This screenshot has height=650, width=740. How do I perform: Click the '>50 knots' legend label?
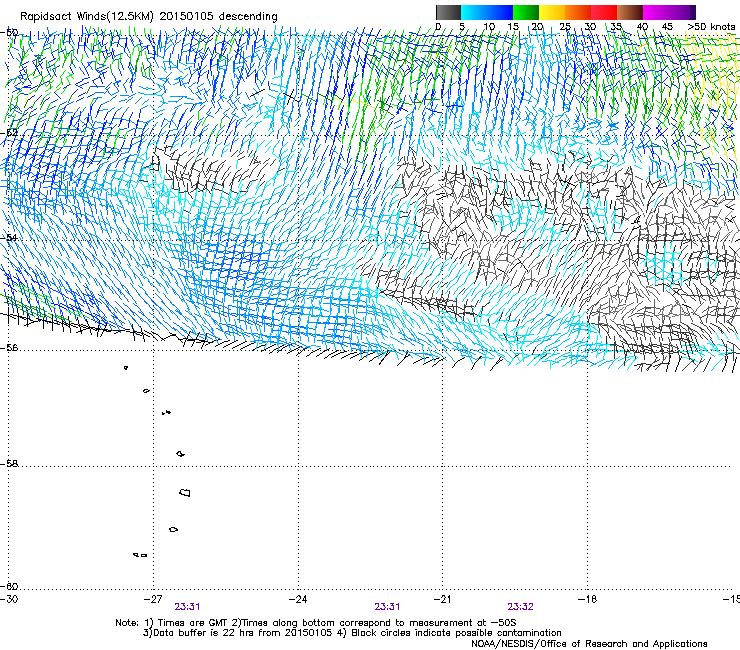pos(711,27)
